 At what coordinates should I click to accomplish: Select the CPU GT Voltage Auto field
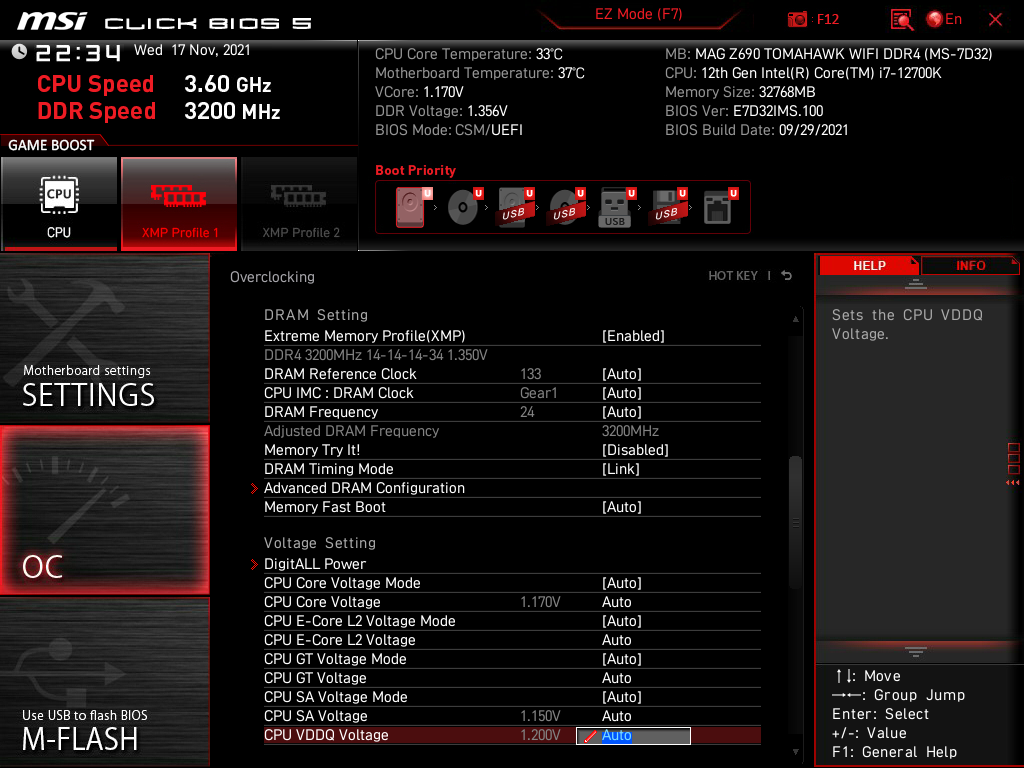[616, 677]
